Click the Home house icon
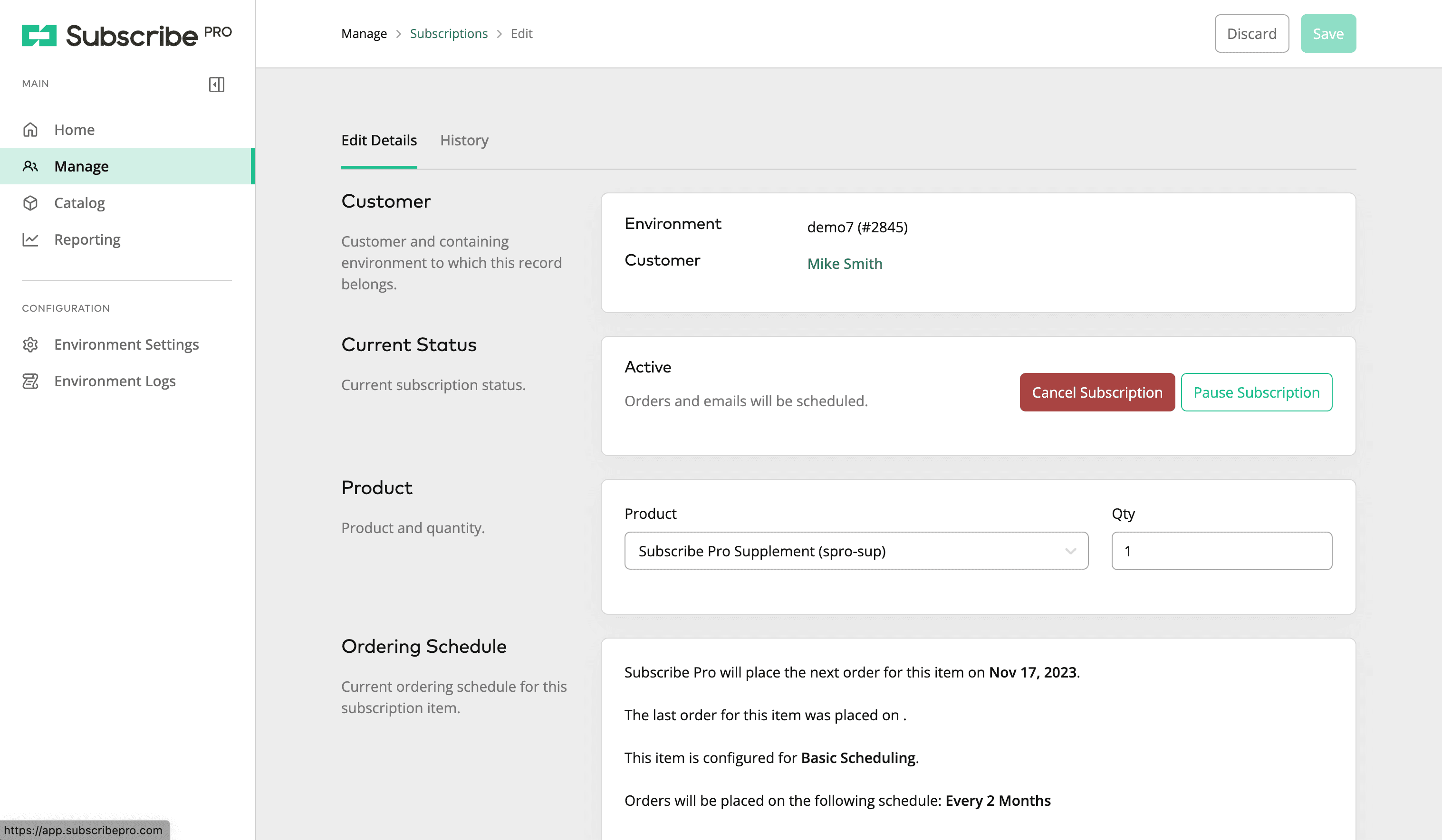 pyautogui.click(x=30, y=130)
